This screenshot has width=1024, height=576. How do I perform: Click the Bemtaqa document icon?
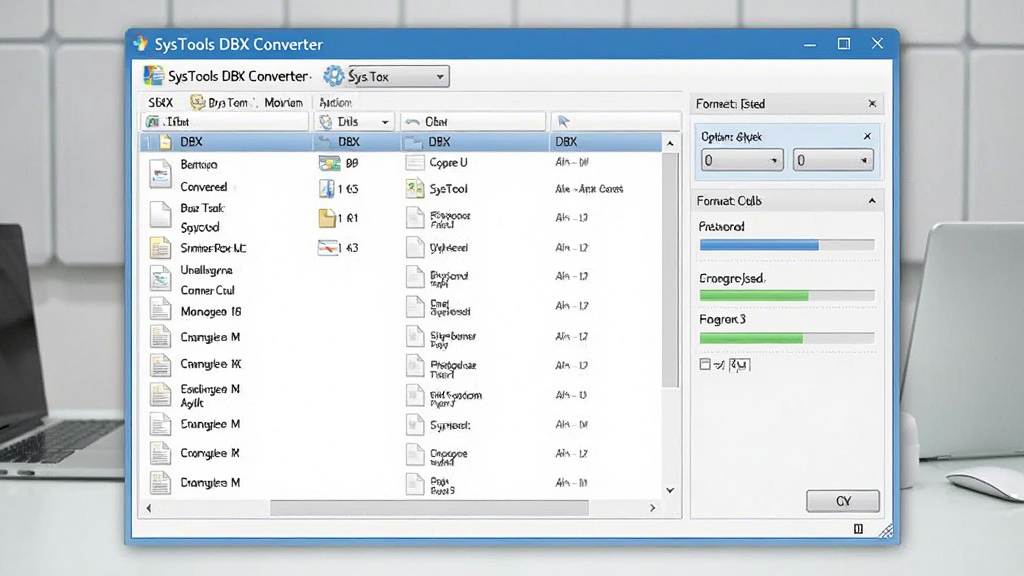pyautogui.click(x=160, y=175)
